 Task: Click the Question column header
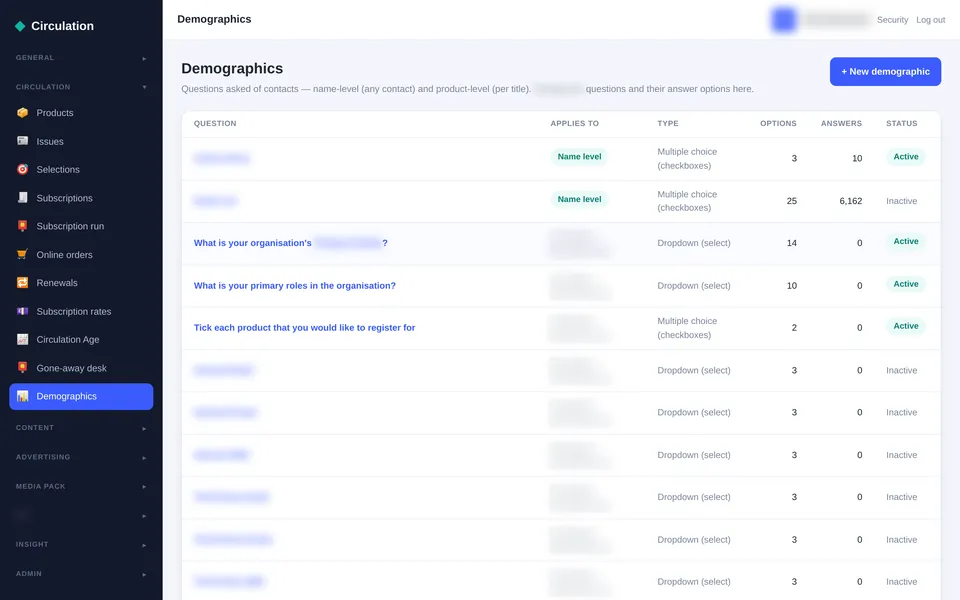tap(215, 123)
